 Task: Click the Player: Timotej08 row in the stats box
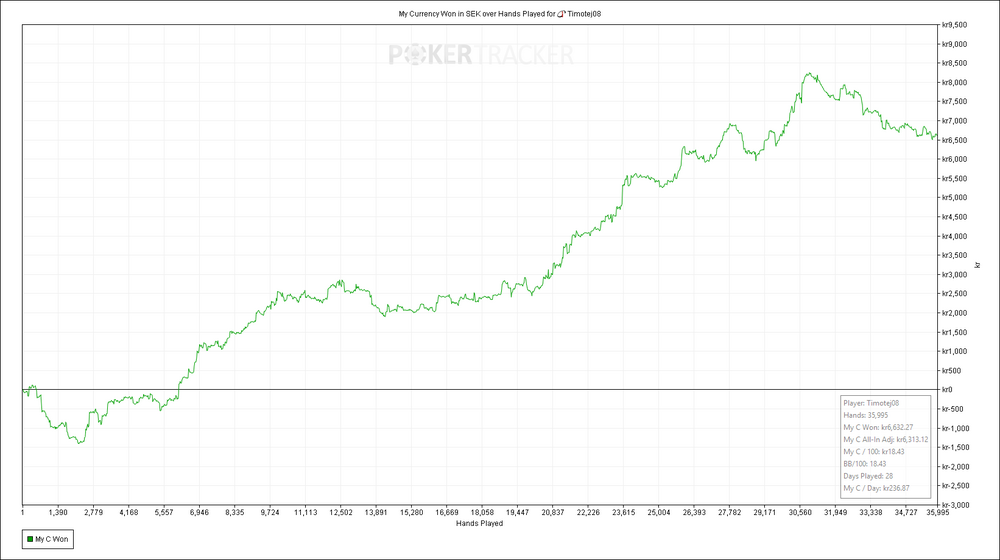[871, 403]
